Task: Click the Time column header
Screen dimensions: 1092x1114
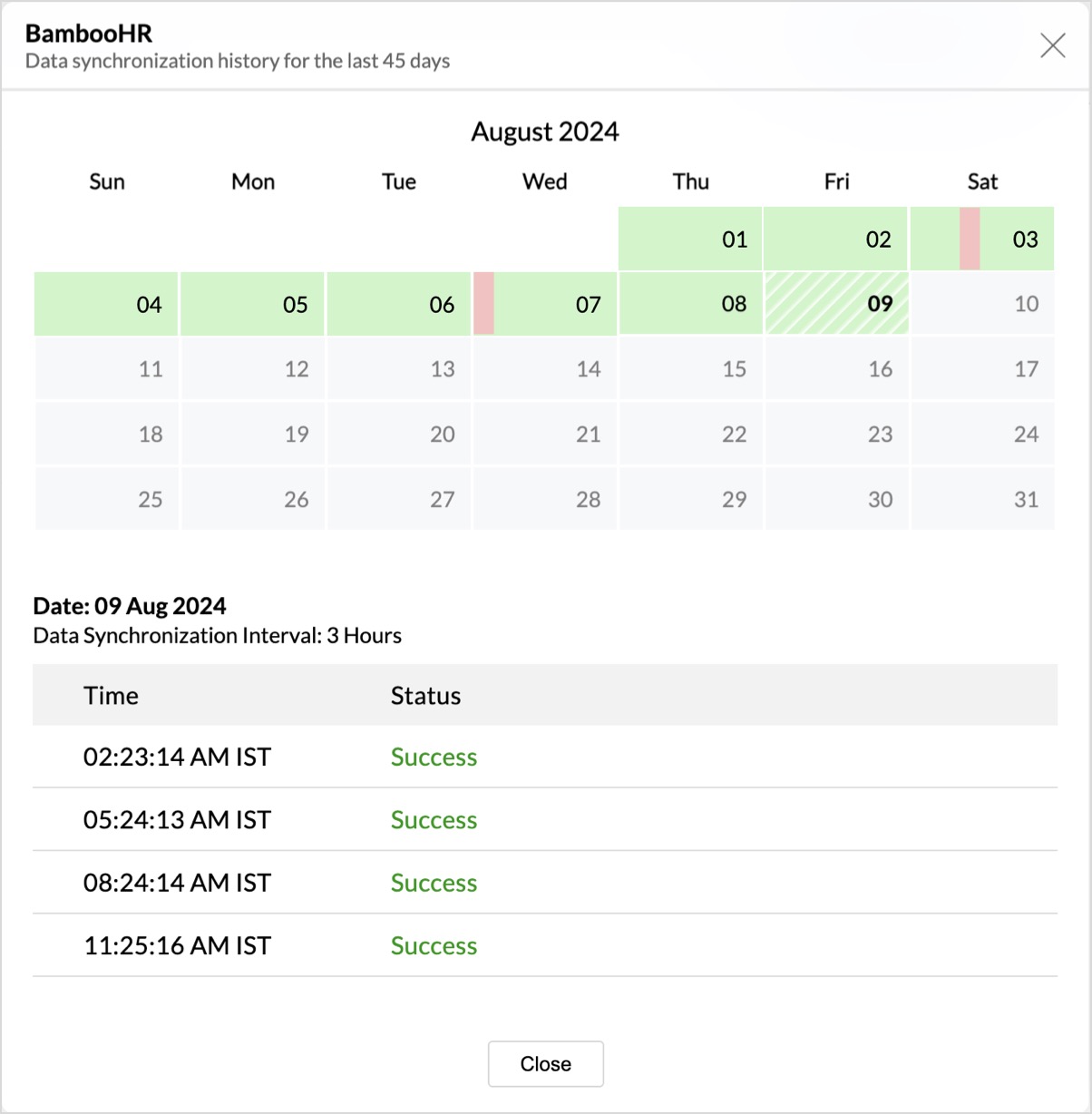Action: click(x=111, y=696)
